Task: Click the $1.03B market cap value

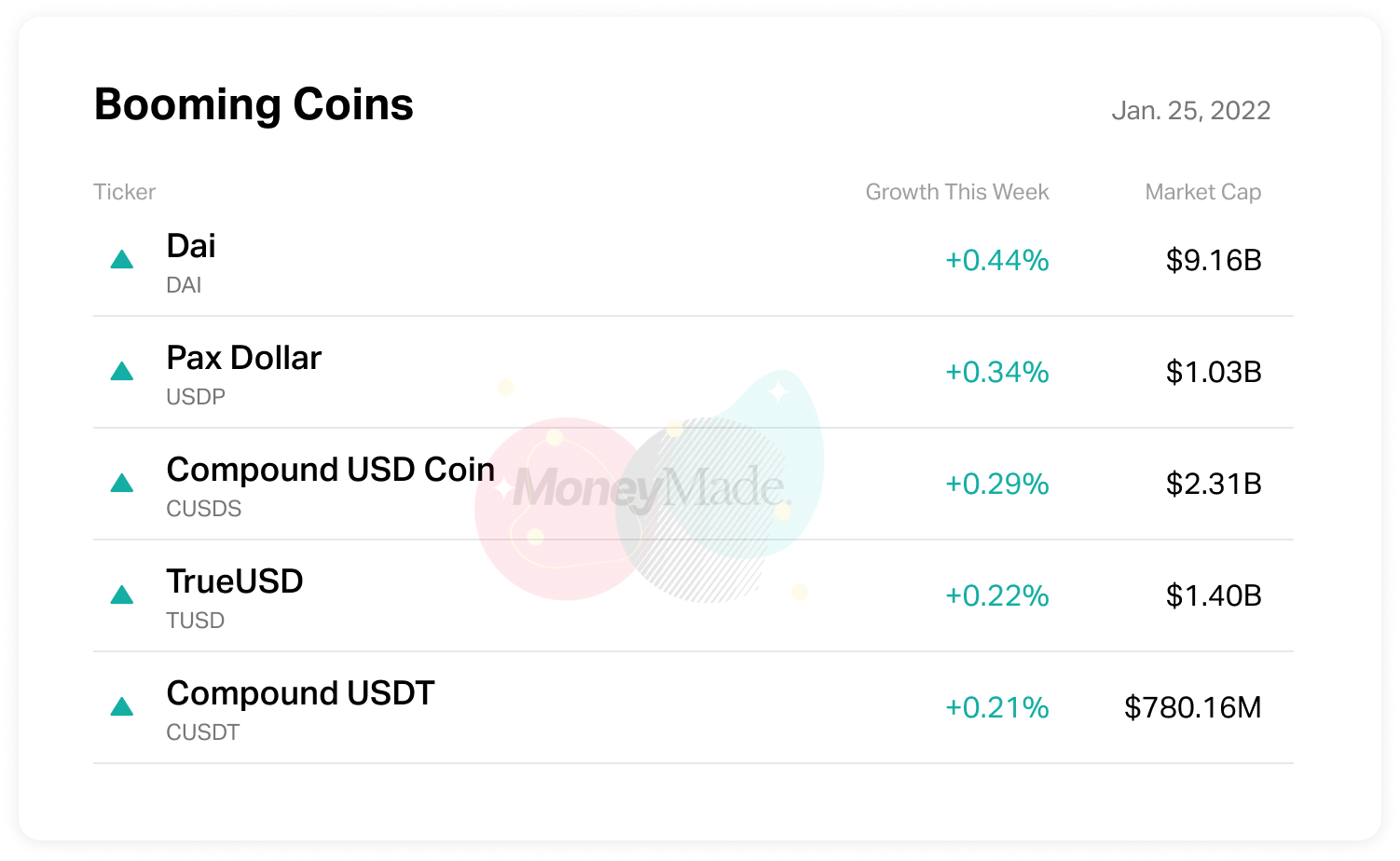Action: click(1213, 372)
